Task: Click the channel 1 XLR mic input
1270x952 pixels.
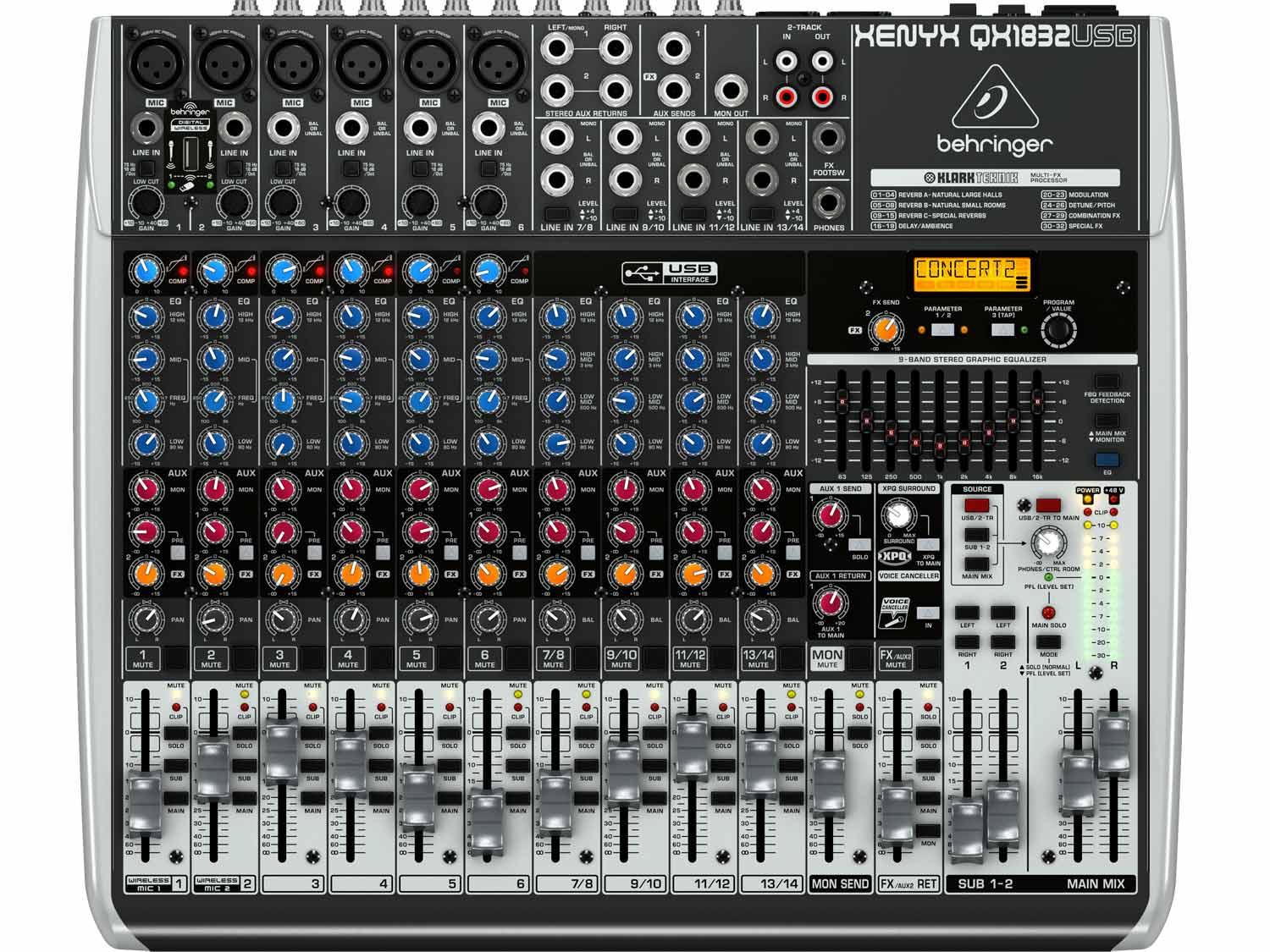Action: point(155,65)
